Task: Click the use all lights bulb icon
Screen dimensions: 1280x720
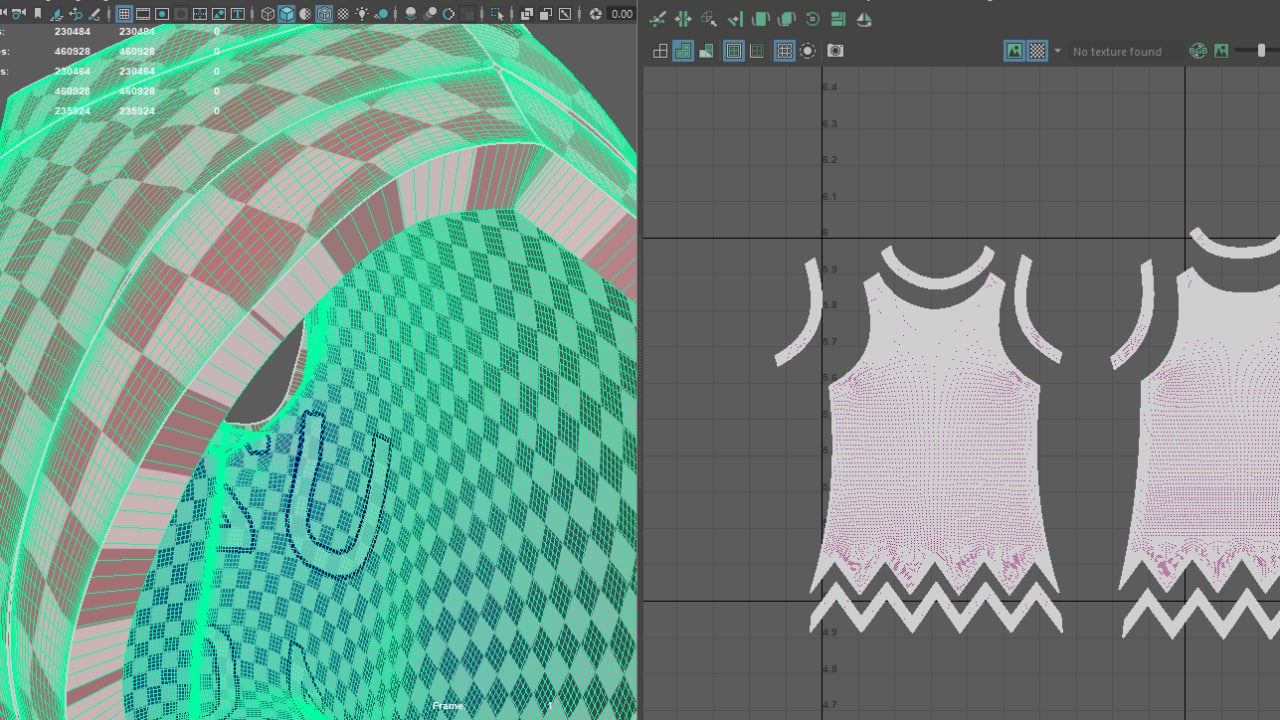Action: point(361,14)
